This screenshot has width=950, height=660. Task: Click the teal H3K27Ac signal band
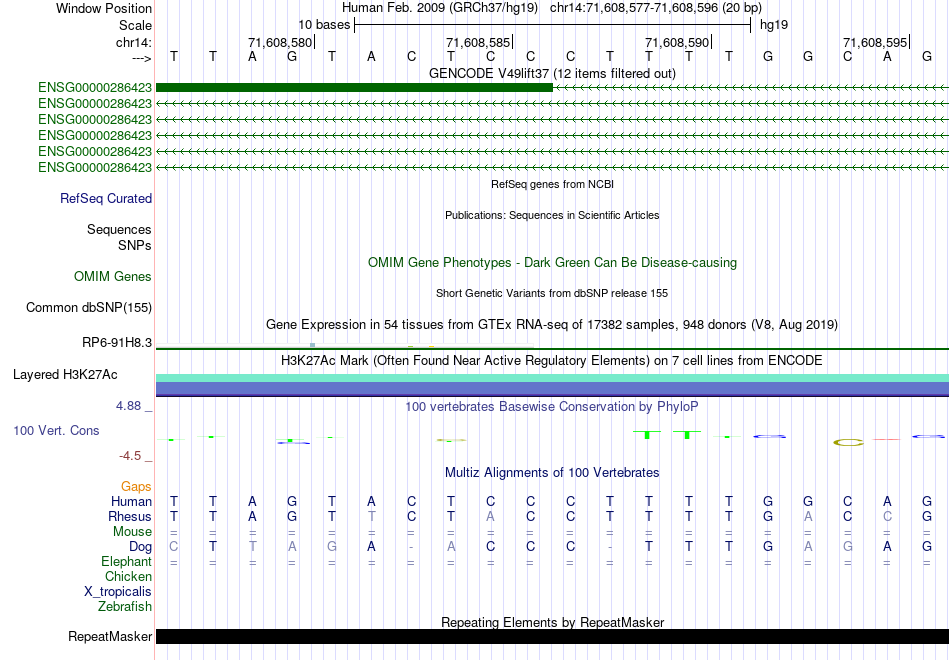coord(552,378)
